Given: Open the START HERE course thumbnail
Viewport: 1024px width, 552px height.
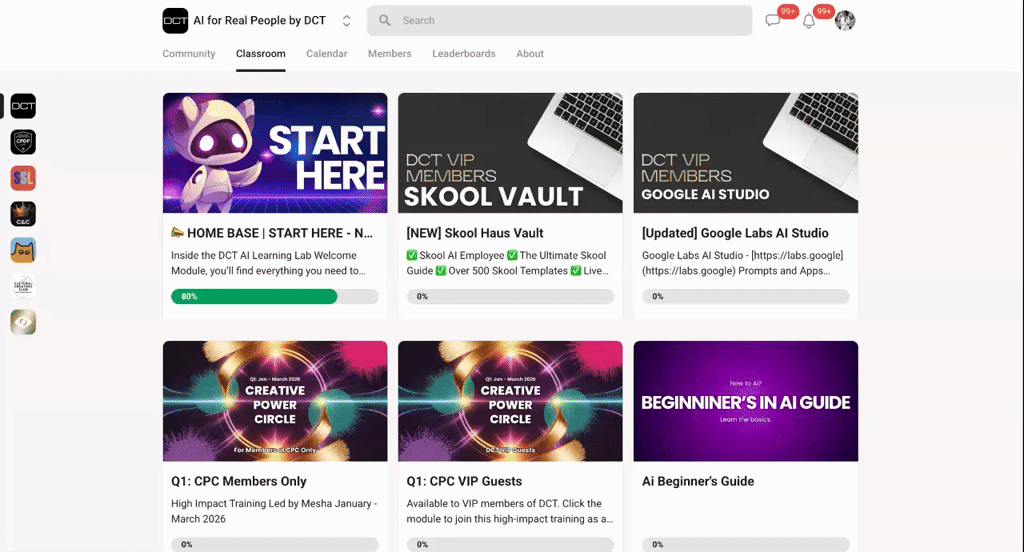Looking at the screenshot, I should 275,153.
